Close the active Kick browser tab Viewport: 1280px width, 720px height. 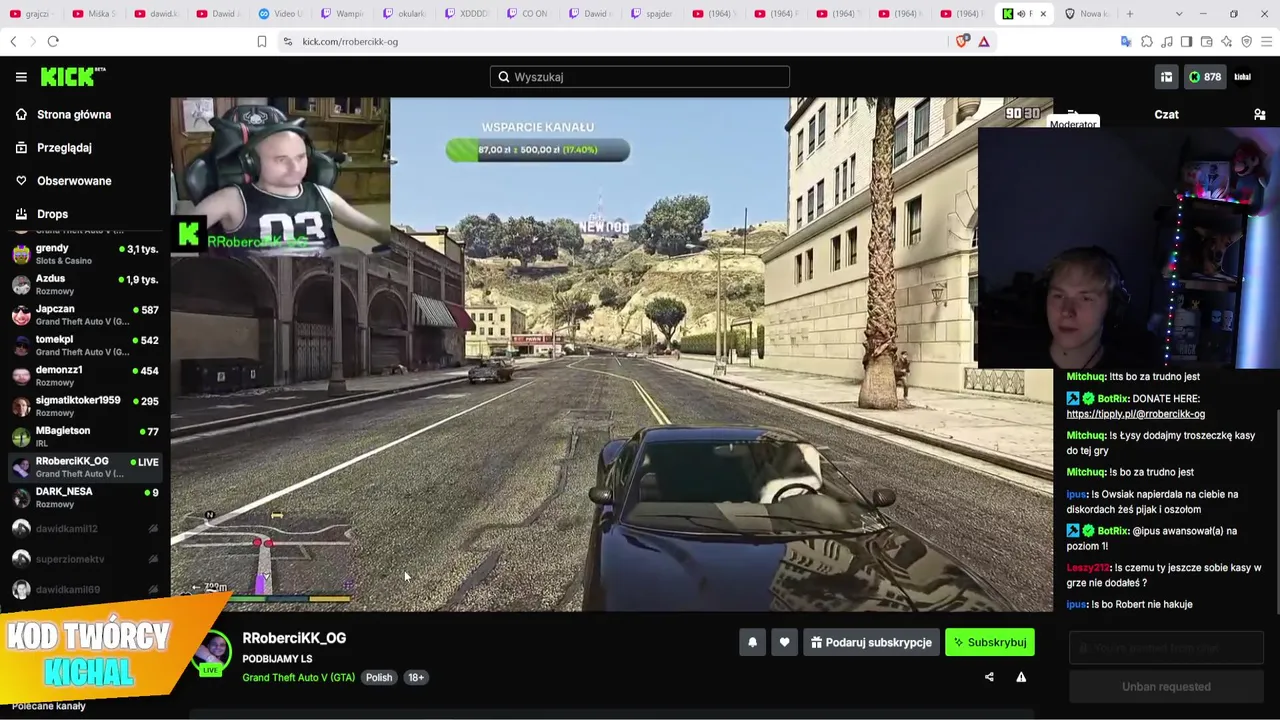(x=1043, y=14)
